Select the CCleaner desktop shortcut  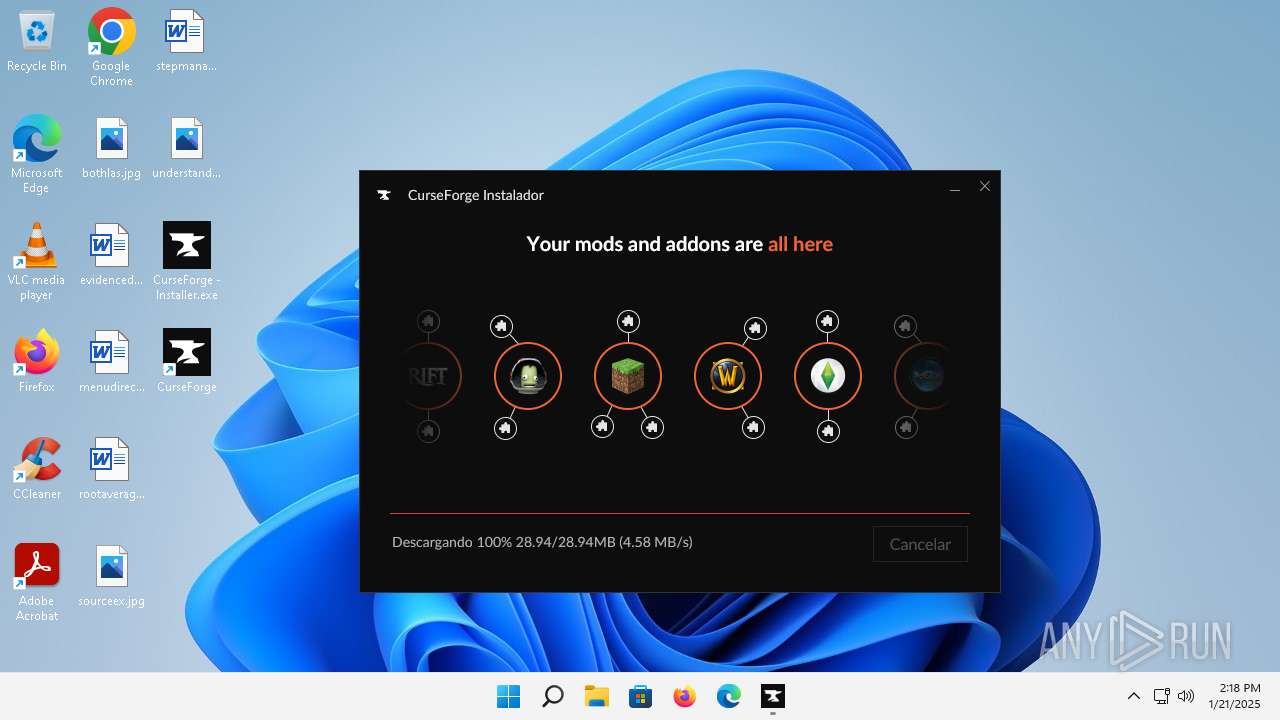(x=37, y=468)
